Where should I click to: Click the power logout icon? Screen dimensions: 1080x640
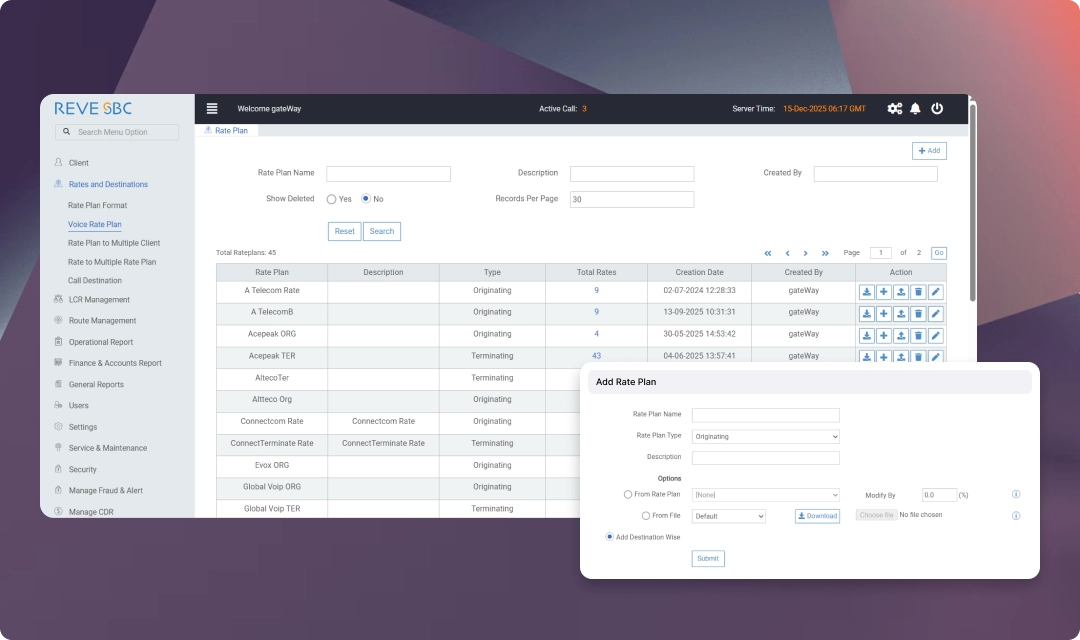(937, 109)
